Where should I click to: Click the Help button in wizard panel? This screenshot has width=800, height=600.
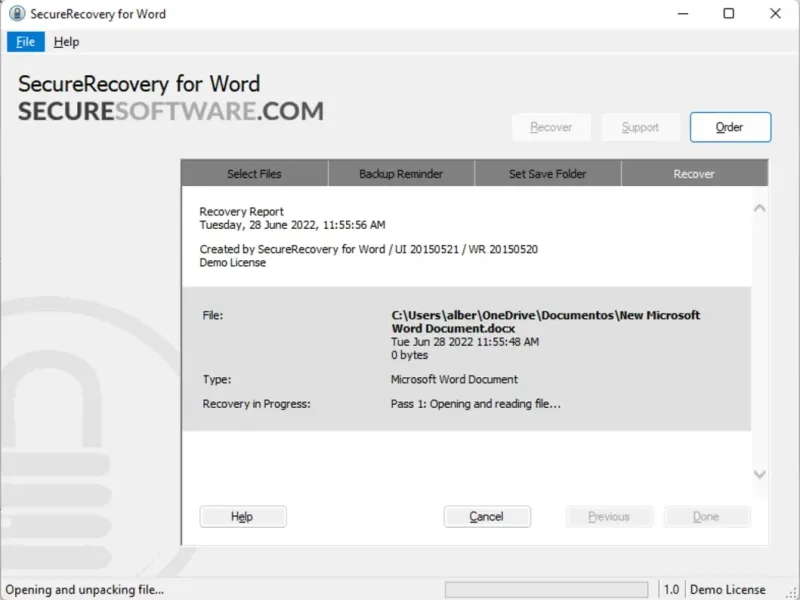click(243, 517)
